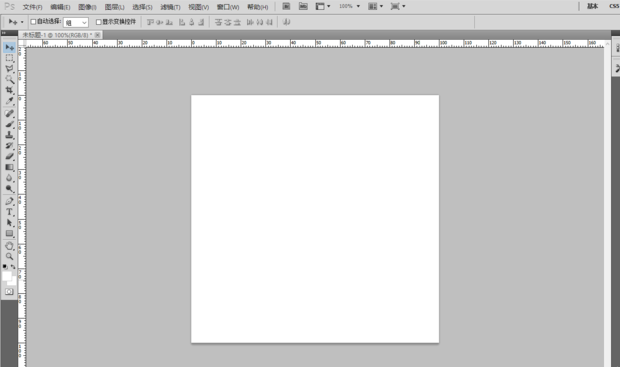Viewport: 620px width, 367px height.
Task: Enable the 自动选择 checkbox
Action: pos(34,22)
